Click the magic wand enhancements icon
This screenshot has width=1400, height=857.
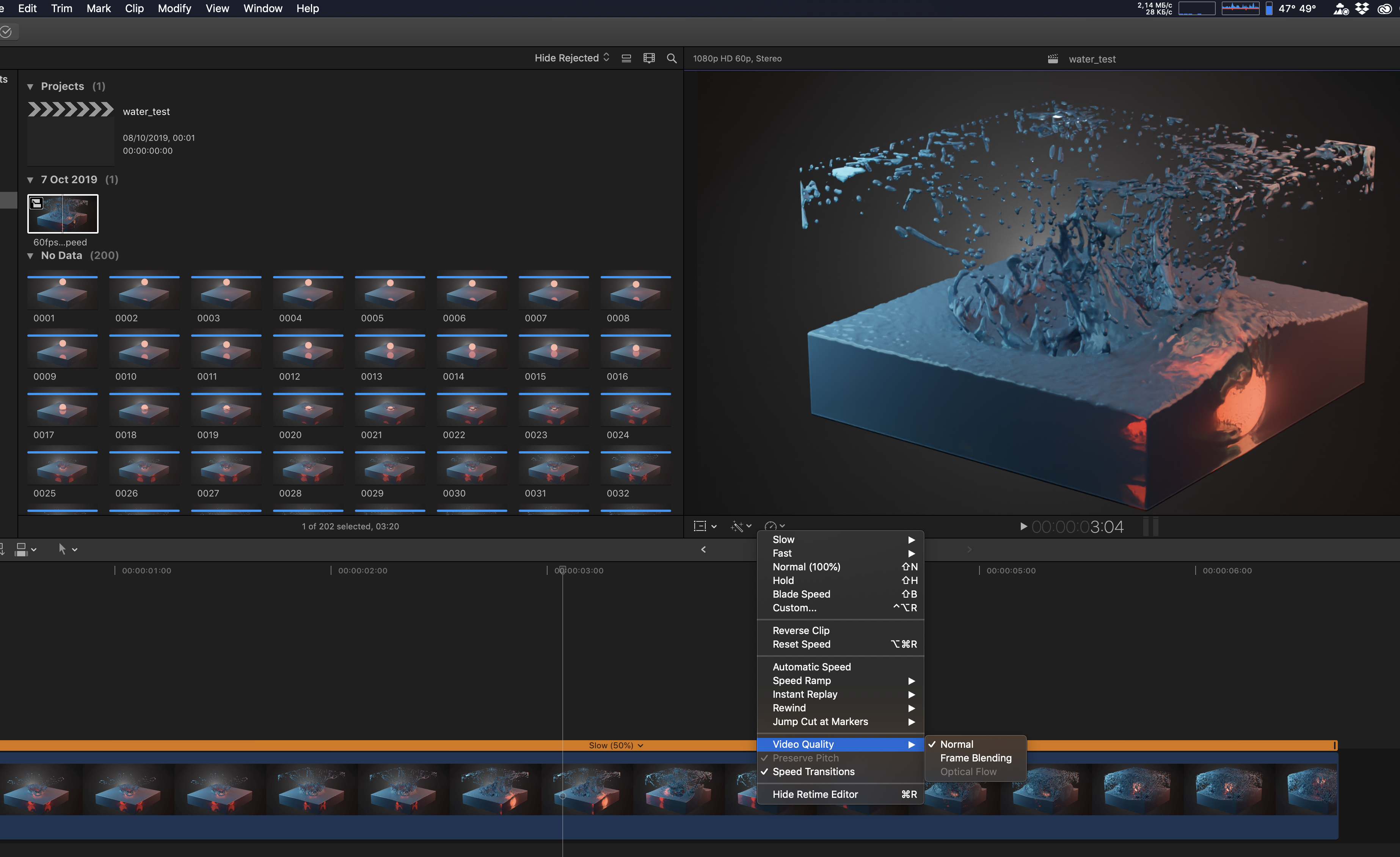737,526
